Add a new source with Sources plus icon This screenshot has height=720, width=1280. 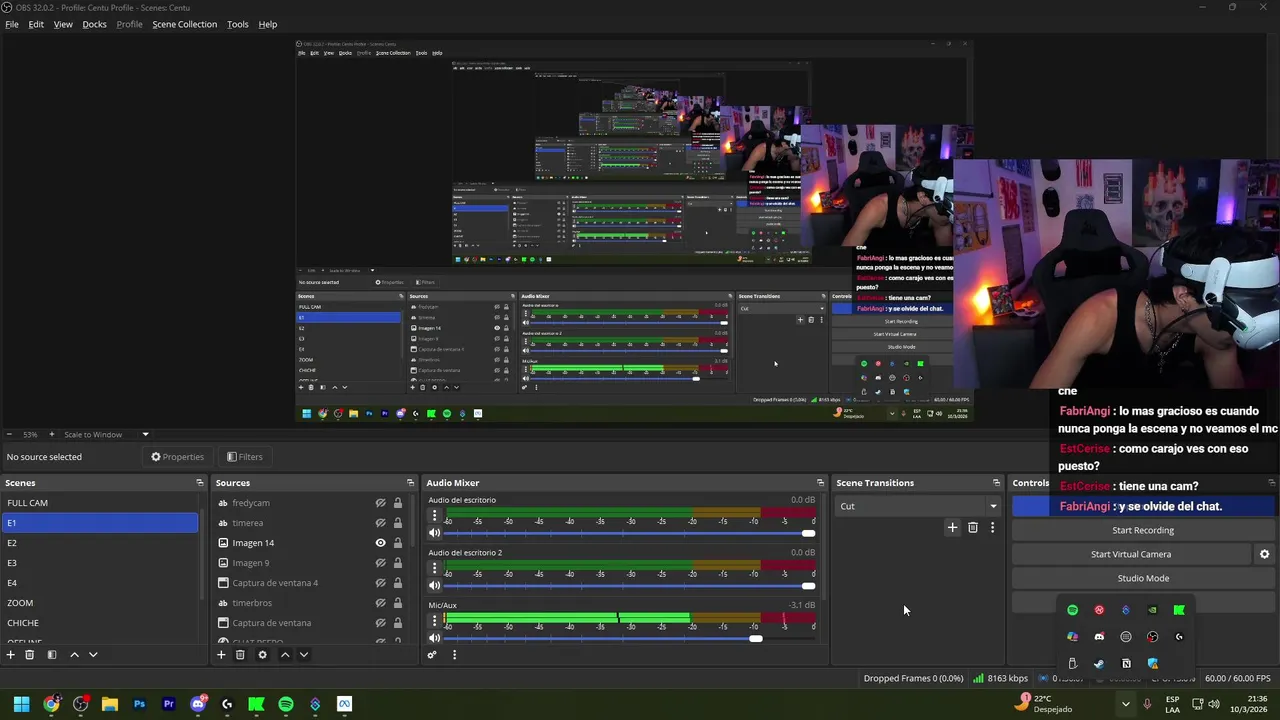coord(221,655)
